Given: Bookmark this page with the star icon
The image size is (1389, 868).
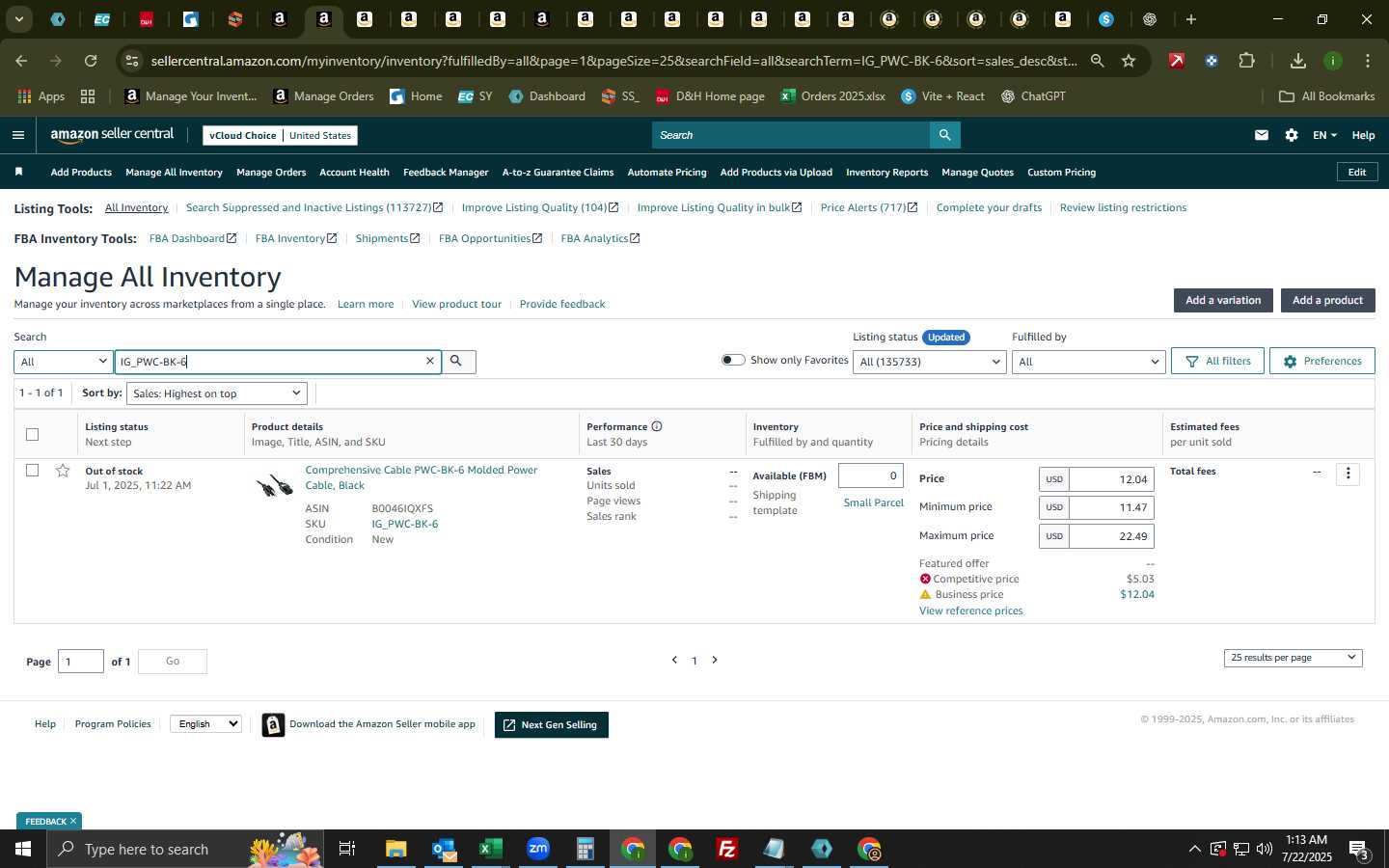Looking at the screenshot, I should [x=1129, y=61].
